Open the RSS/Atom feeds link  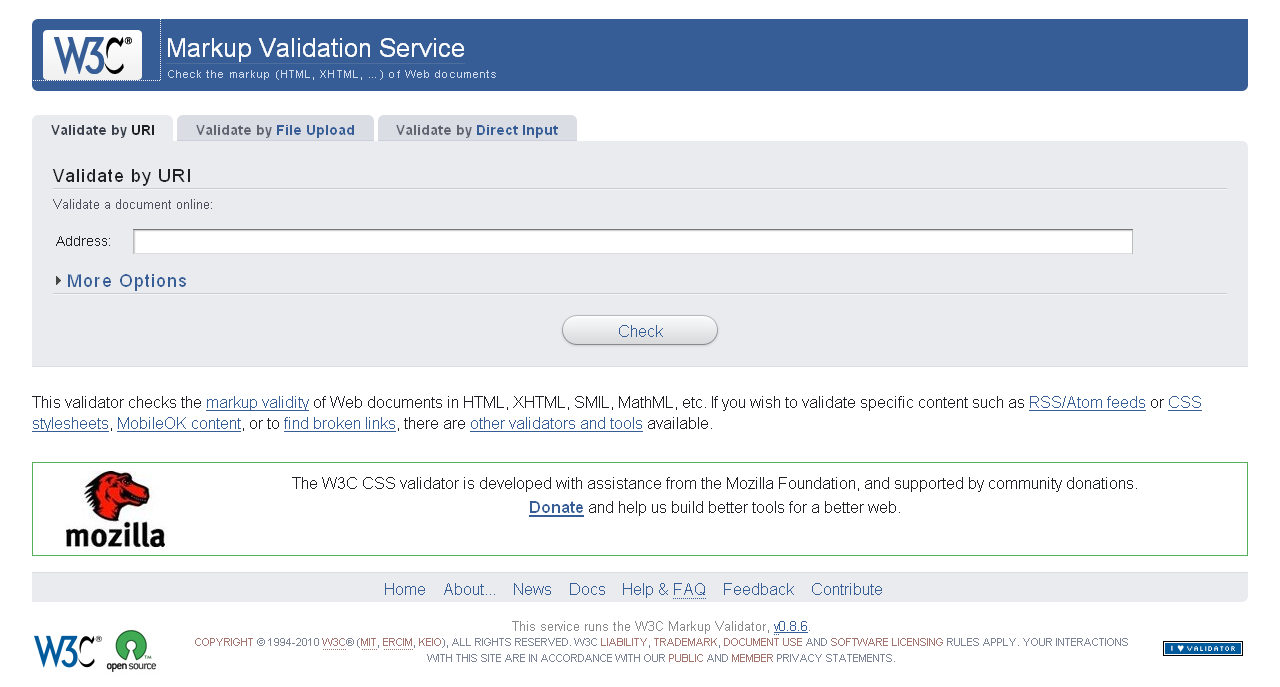[x=1087, y=403]
